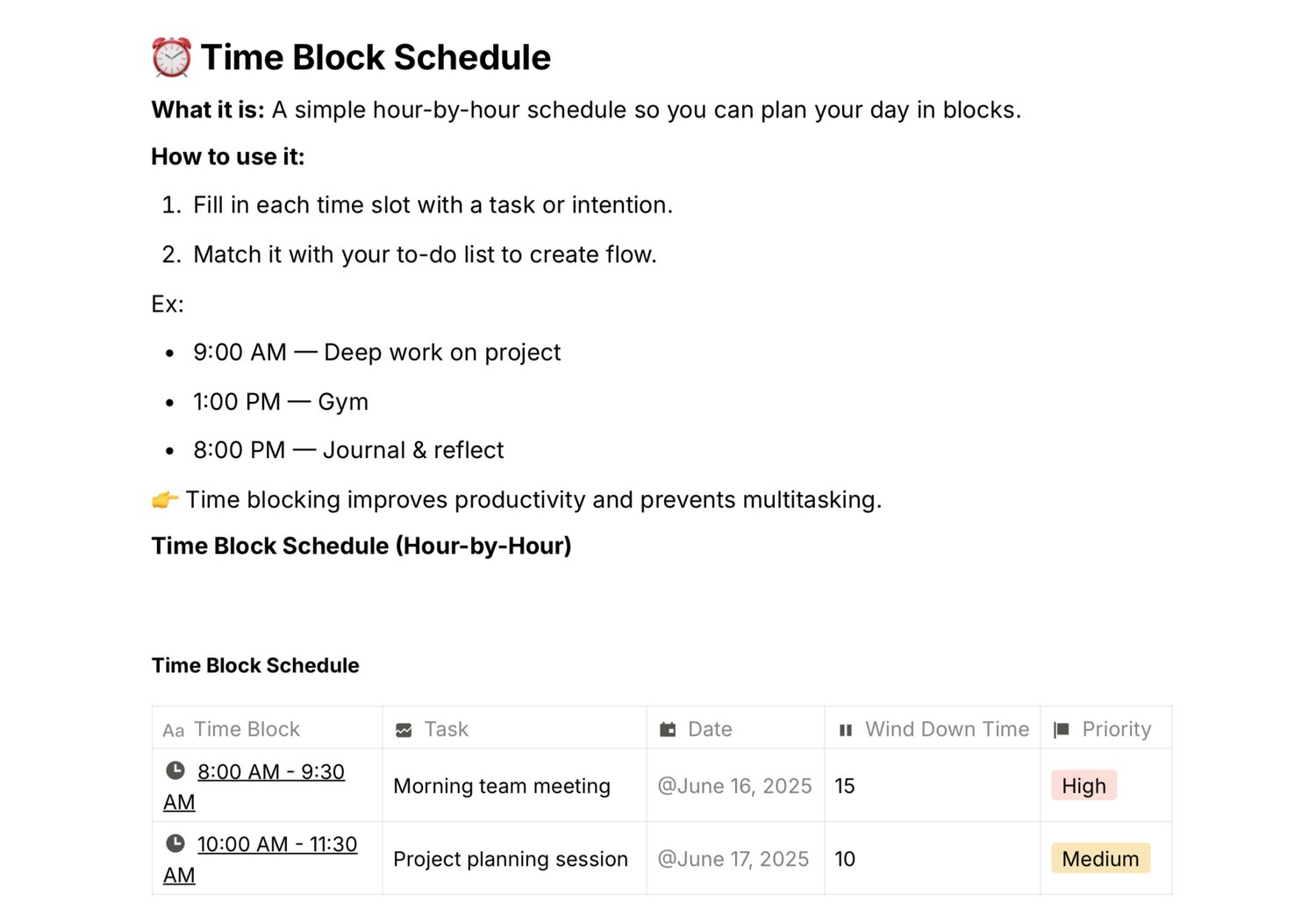Click the Task column header icon

404,730
